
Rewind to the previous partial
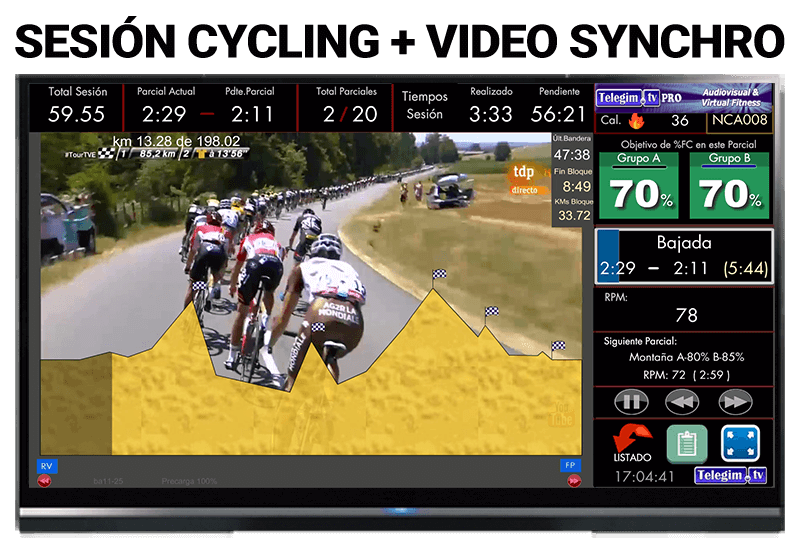pos(683,402)
